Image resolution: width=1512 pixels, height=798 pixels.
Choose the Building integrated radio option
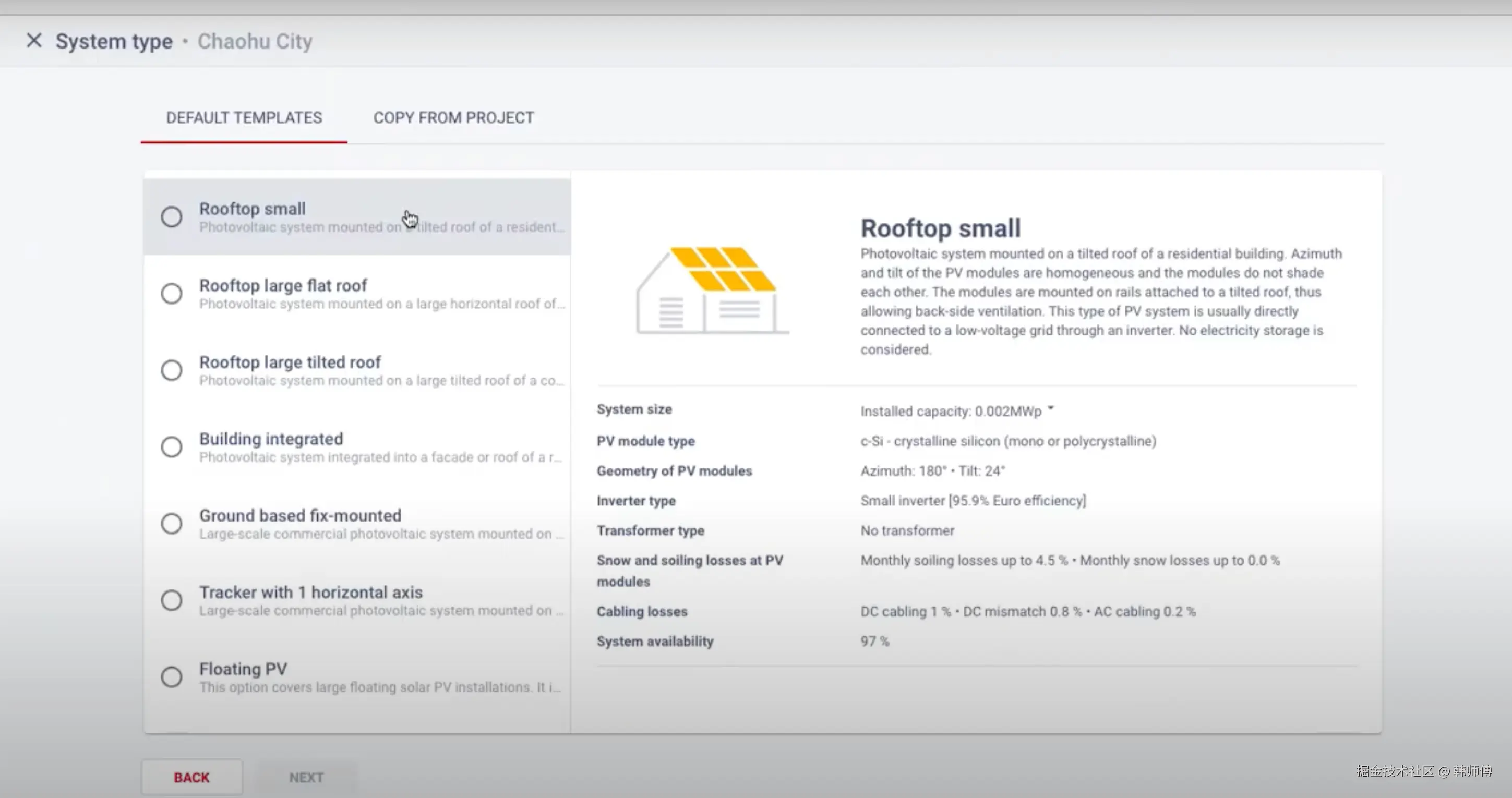(171, 447)
